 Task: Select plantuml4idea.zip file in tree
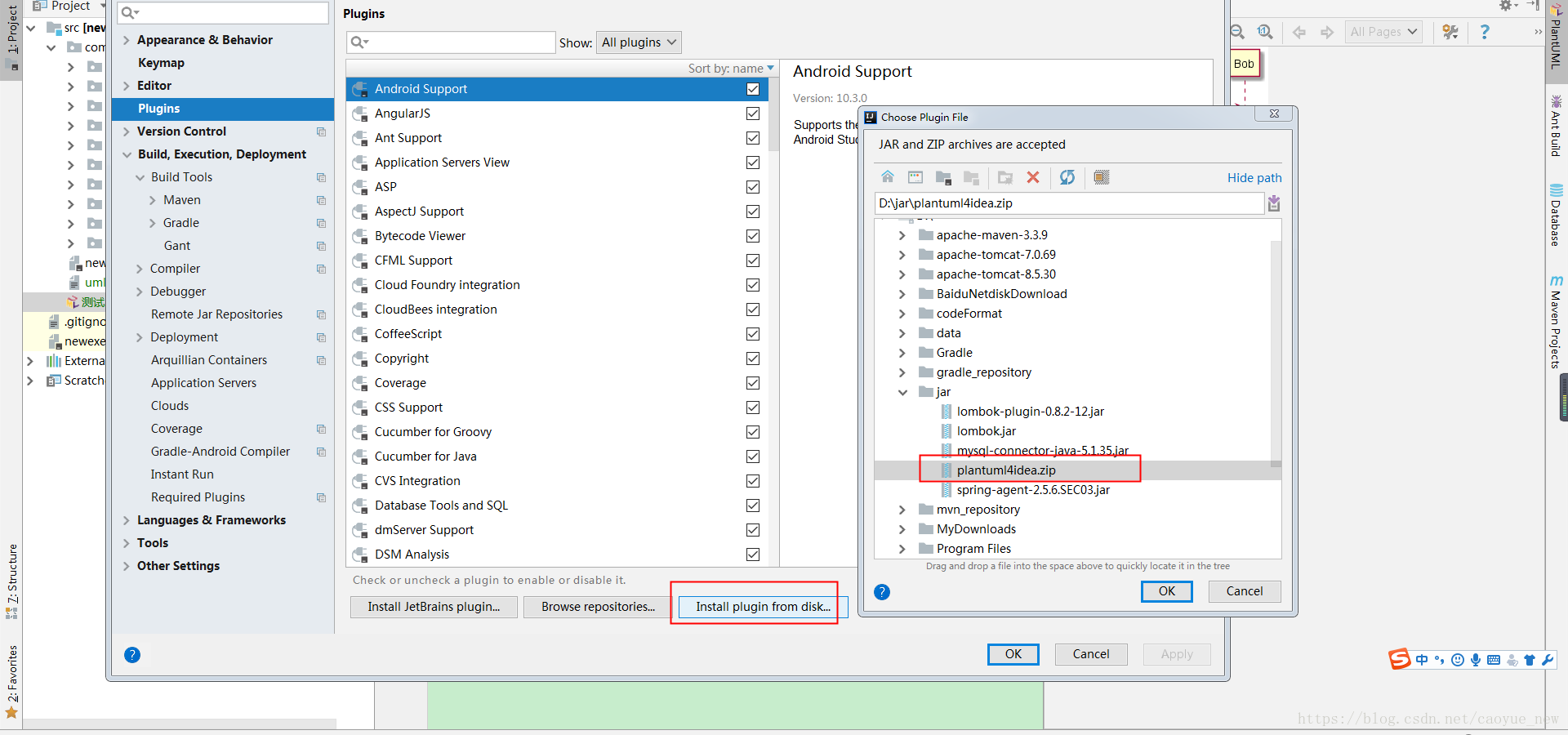pyautogui.click(x=1006, y=470)
